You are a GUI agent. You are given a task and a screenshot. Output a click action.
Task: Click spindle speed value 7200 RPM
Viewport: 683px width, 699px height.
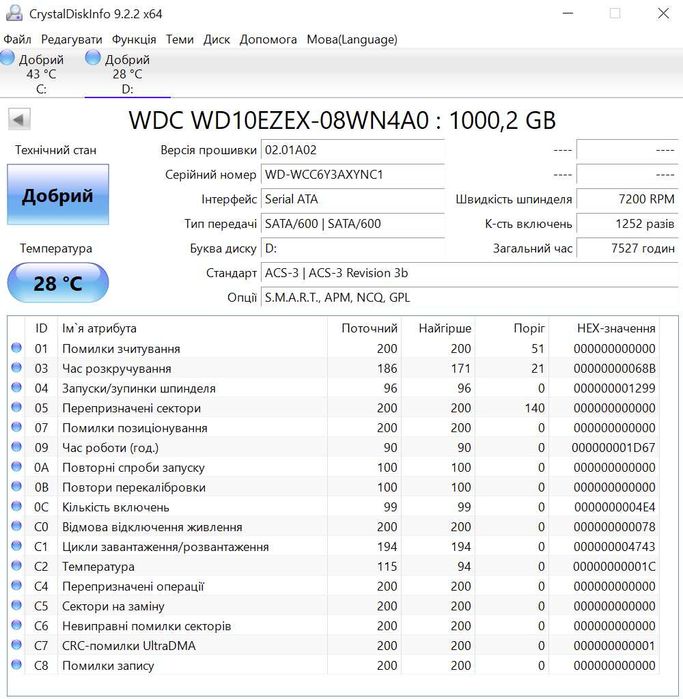point(627,199)
